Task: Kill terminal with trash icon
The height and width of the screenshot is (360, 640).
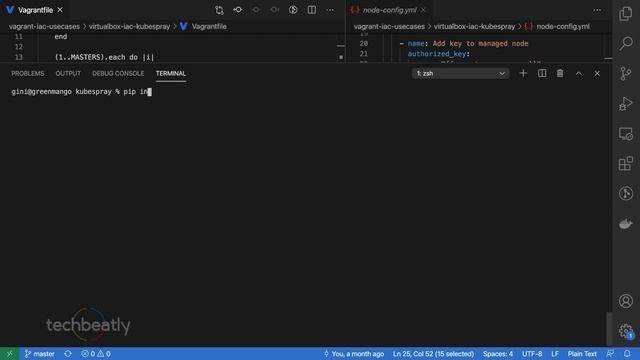Action: click(x=560, y=73)
